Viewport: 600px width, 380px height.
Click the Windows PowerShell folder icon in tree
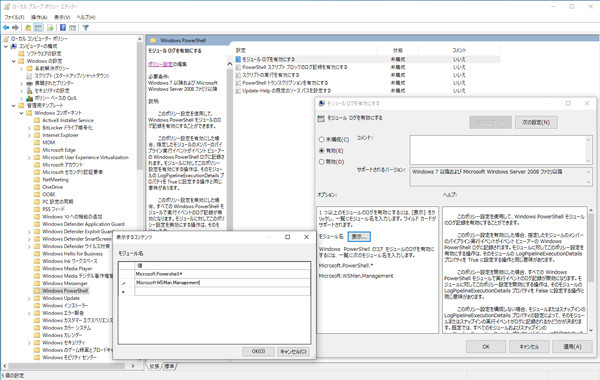37,291
